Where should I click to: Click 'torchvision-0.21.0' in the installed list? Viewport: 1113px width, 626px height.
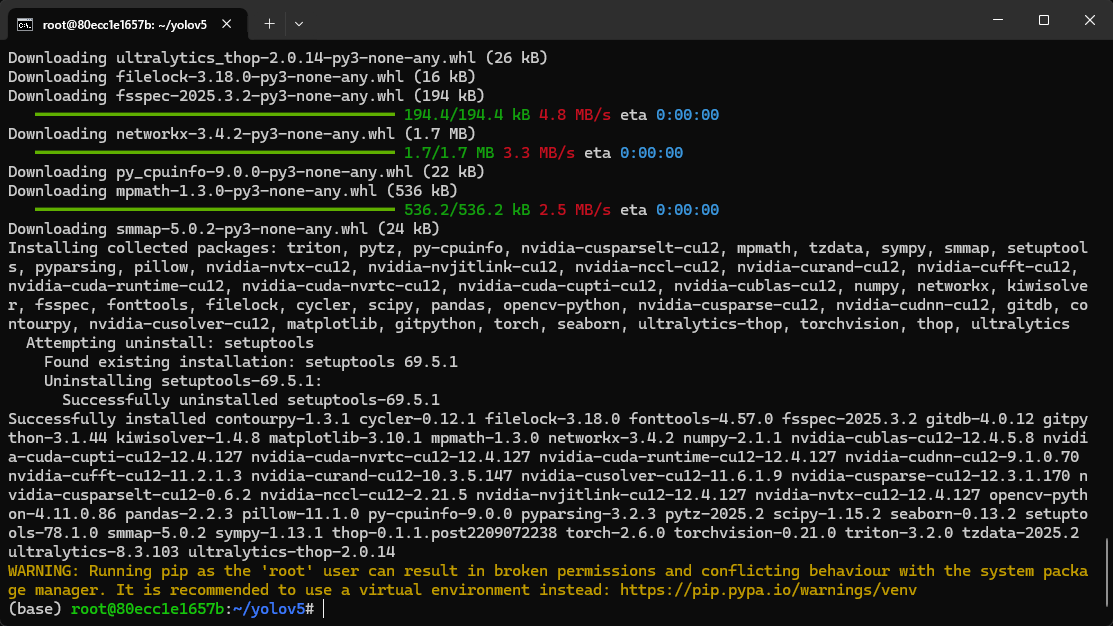[755, 533]
